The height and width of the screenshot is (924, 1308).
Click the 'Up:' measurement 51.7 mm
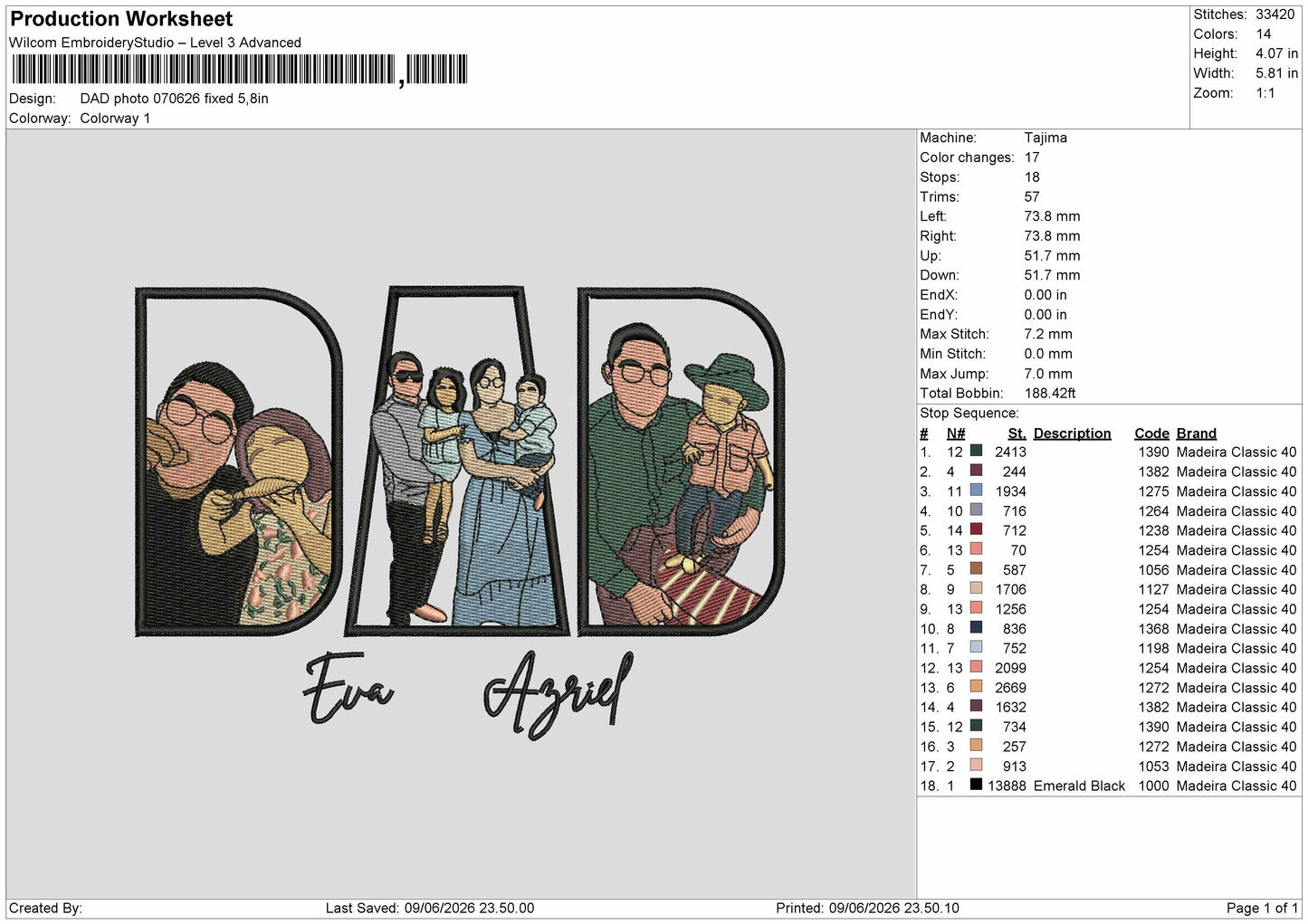[x=1052, y=256]
